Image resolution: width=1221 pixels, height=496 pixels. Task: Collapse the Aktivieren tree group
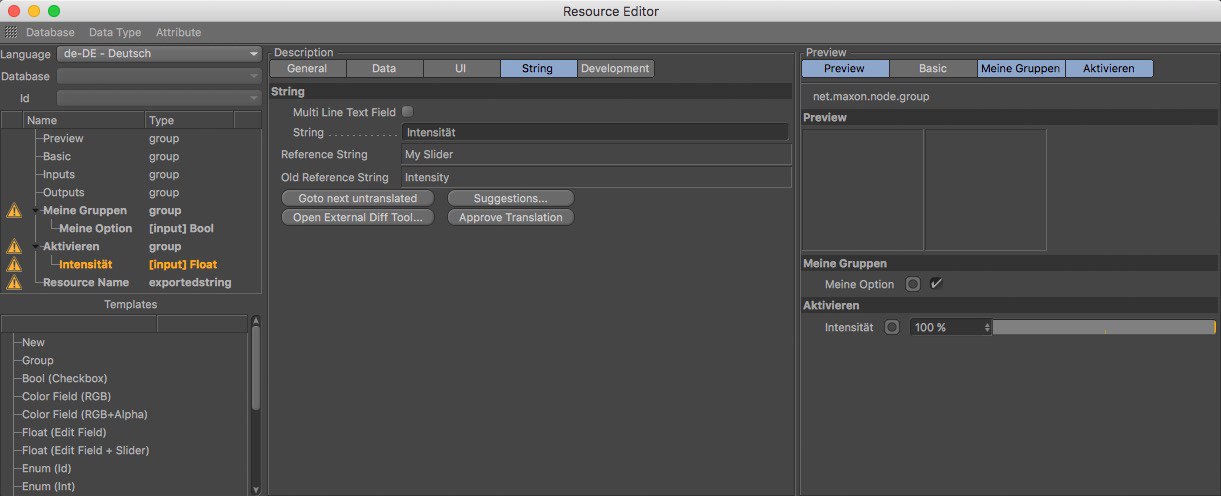coord(37,247)
